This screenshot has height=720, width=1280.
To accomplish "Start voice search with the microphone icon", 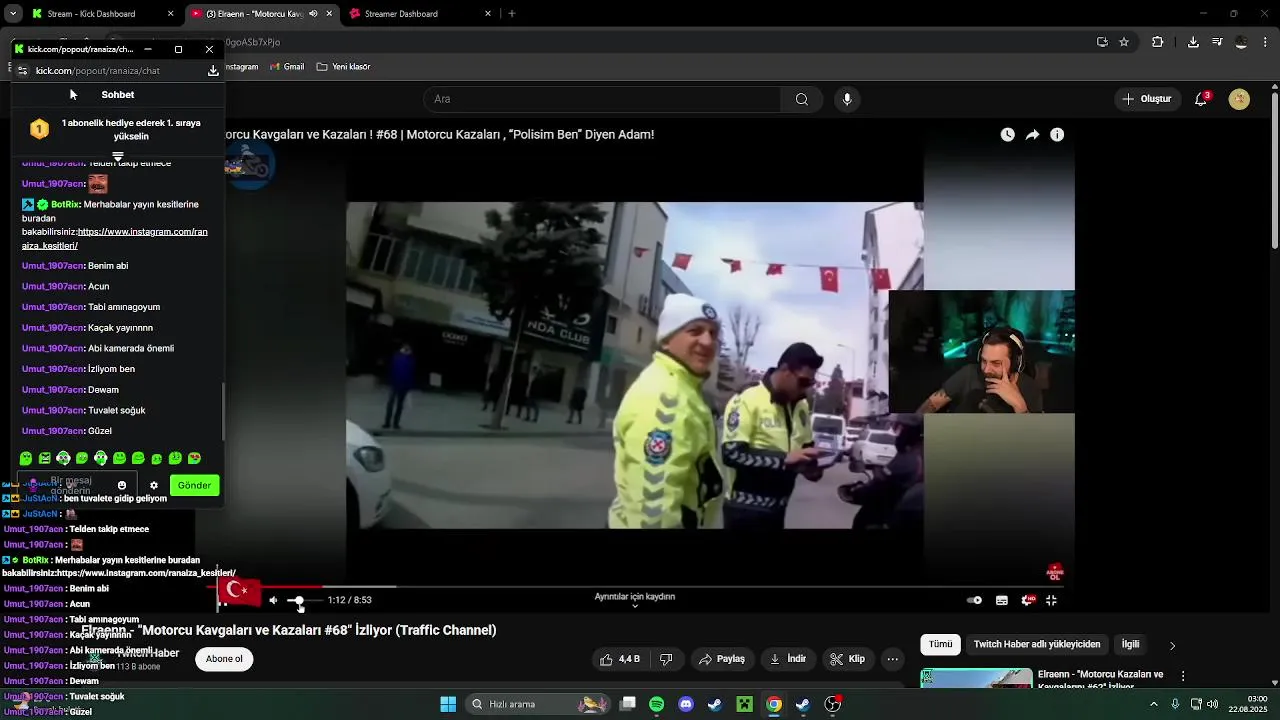I will pyautogui.click(x=847, y=99).
